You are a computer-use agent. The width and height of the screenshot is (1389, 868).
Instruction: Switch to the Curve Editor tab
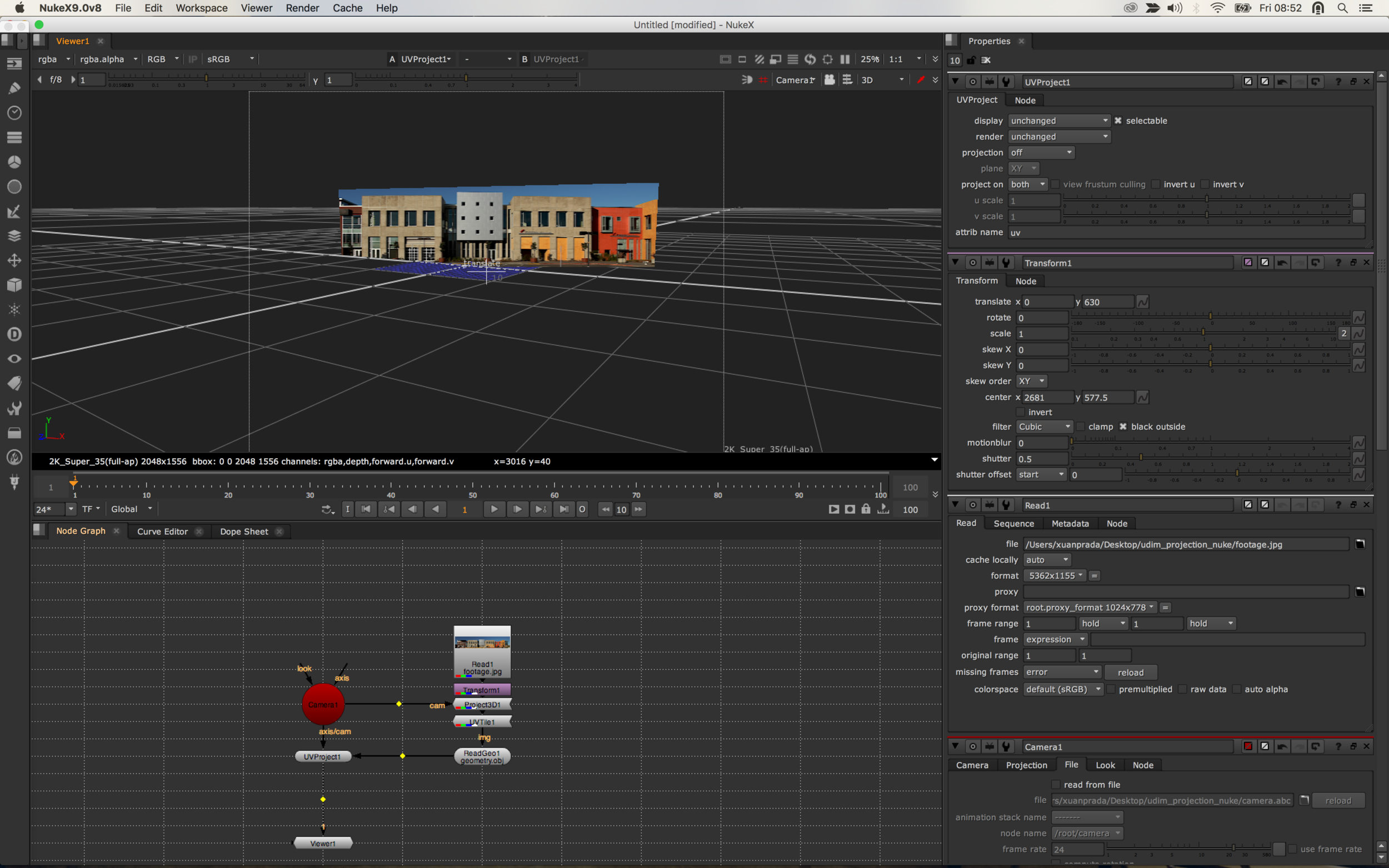162,531
